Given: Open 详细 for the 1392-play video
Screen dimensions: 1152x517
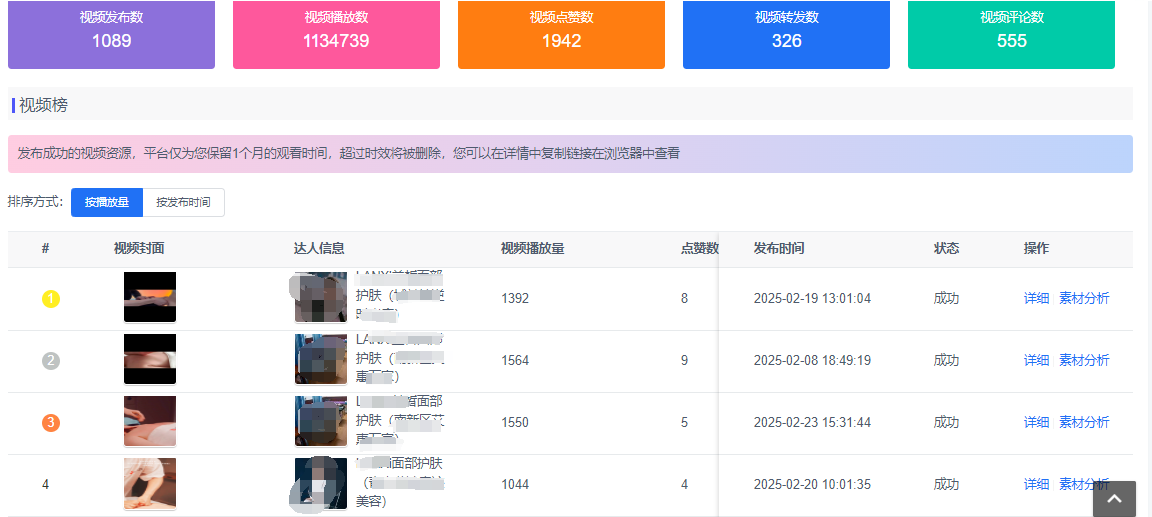Looking at the screenshot, I should coord(1036,298).
